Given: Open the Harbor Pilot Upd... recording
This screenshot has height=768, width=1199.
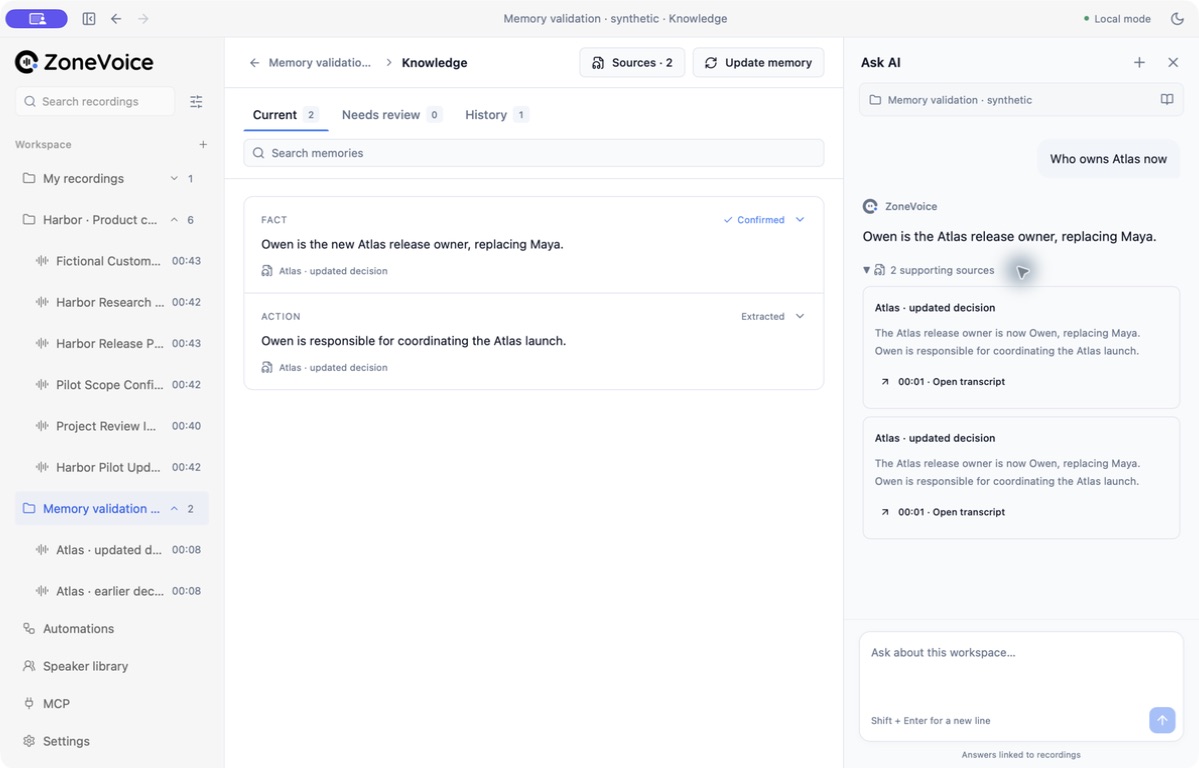Looking at the screenshot, I should tap(112, 467).
